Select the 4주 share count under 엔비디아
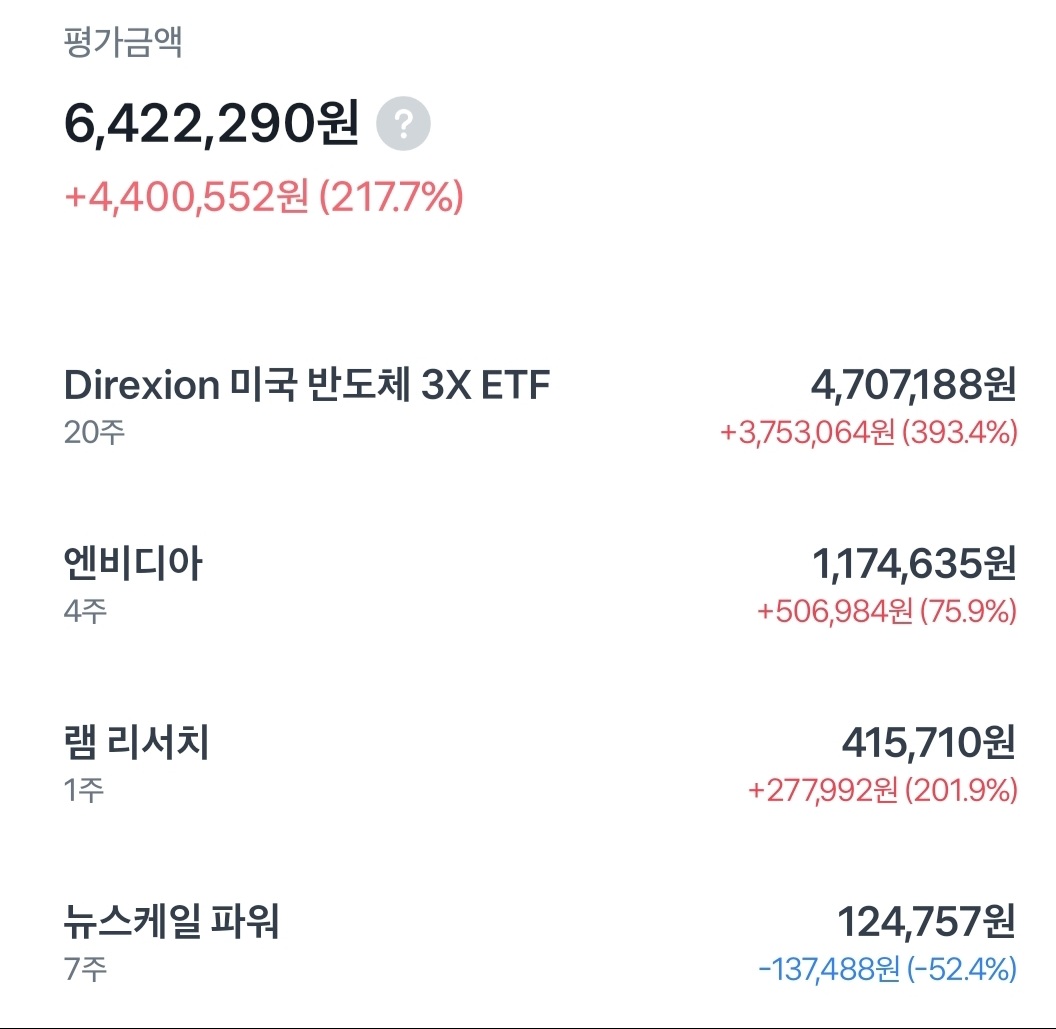 coord(86,611)
